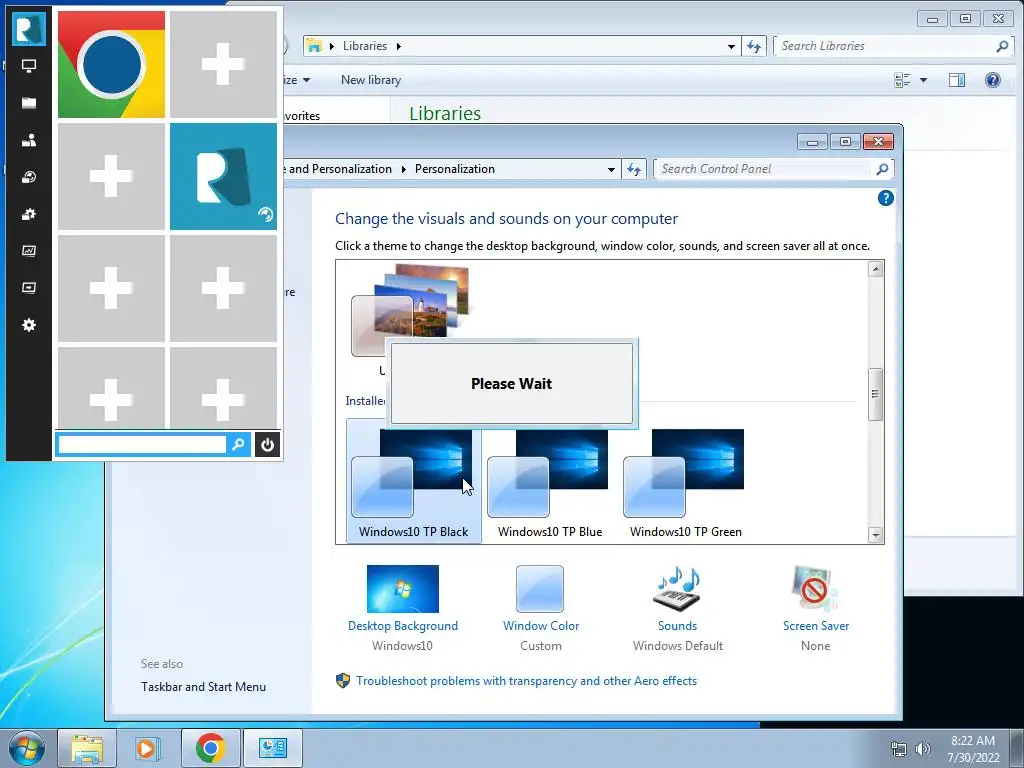Open the user folder icon in the sidebar
Screen dimensions: 1024x768
(x=29, y=140)
